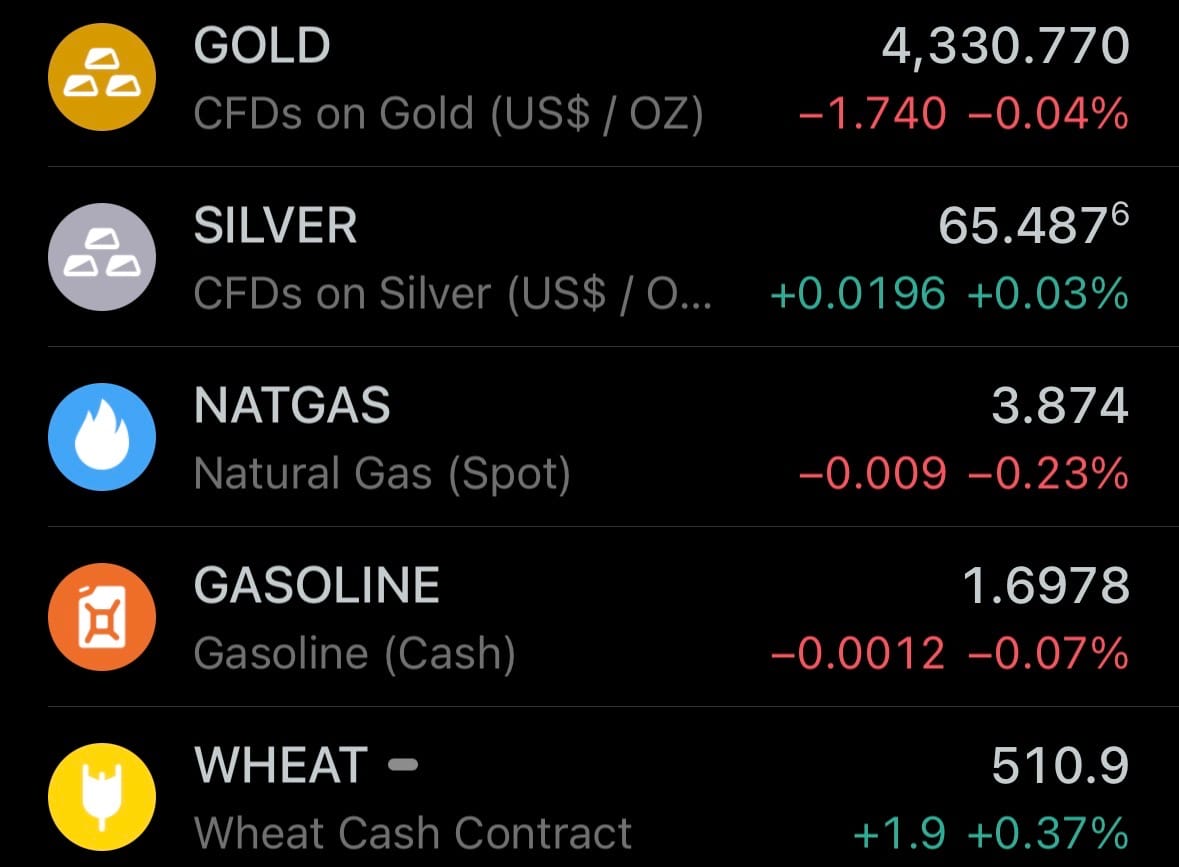
Task: Tap the gasoline price 1.6978
Action: click(x=1046, y=586)
